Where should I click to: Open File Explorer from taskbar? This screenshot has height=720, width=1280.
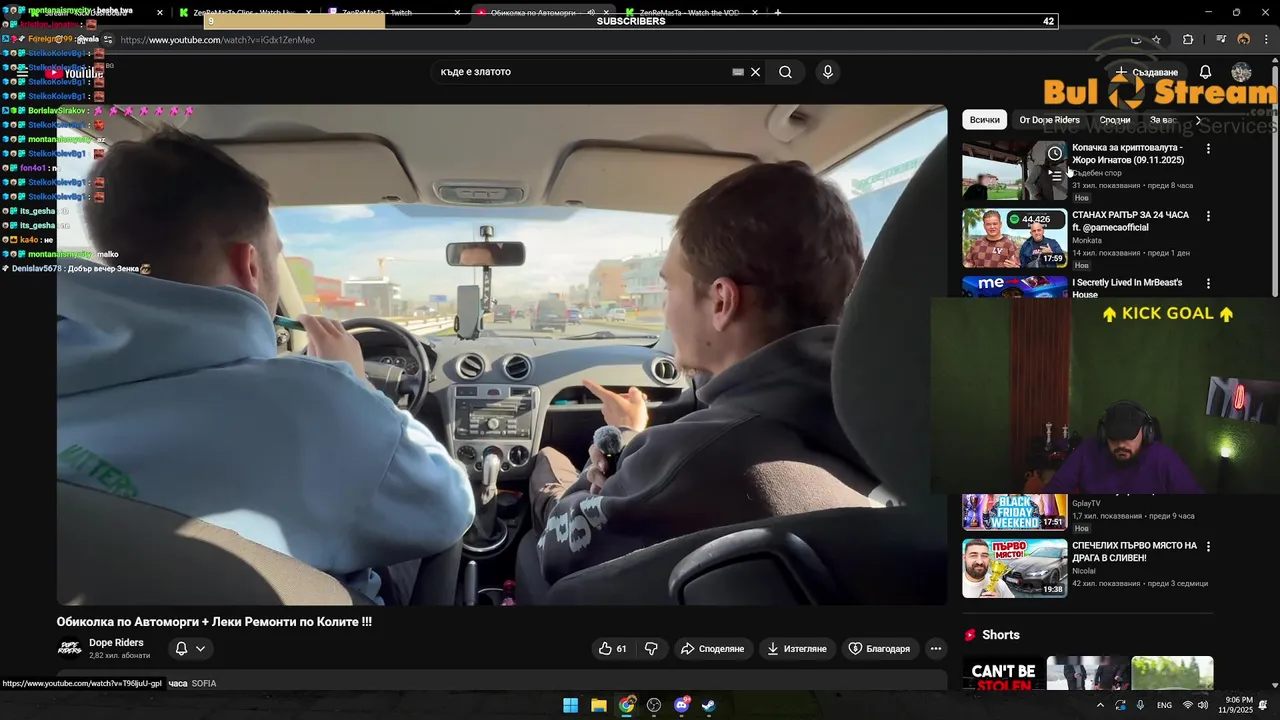pyautogui.click(x=598, y=705)
